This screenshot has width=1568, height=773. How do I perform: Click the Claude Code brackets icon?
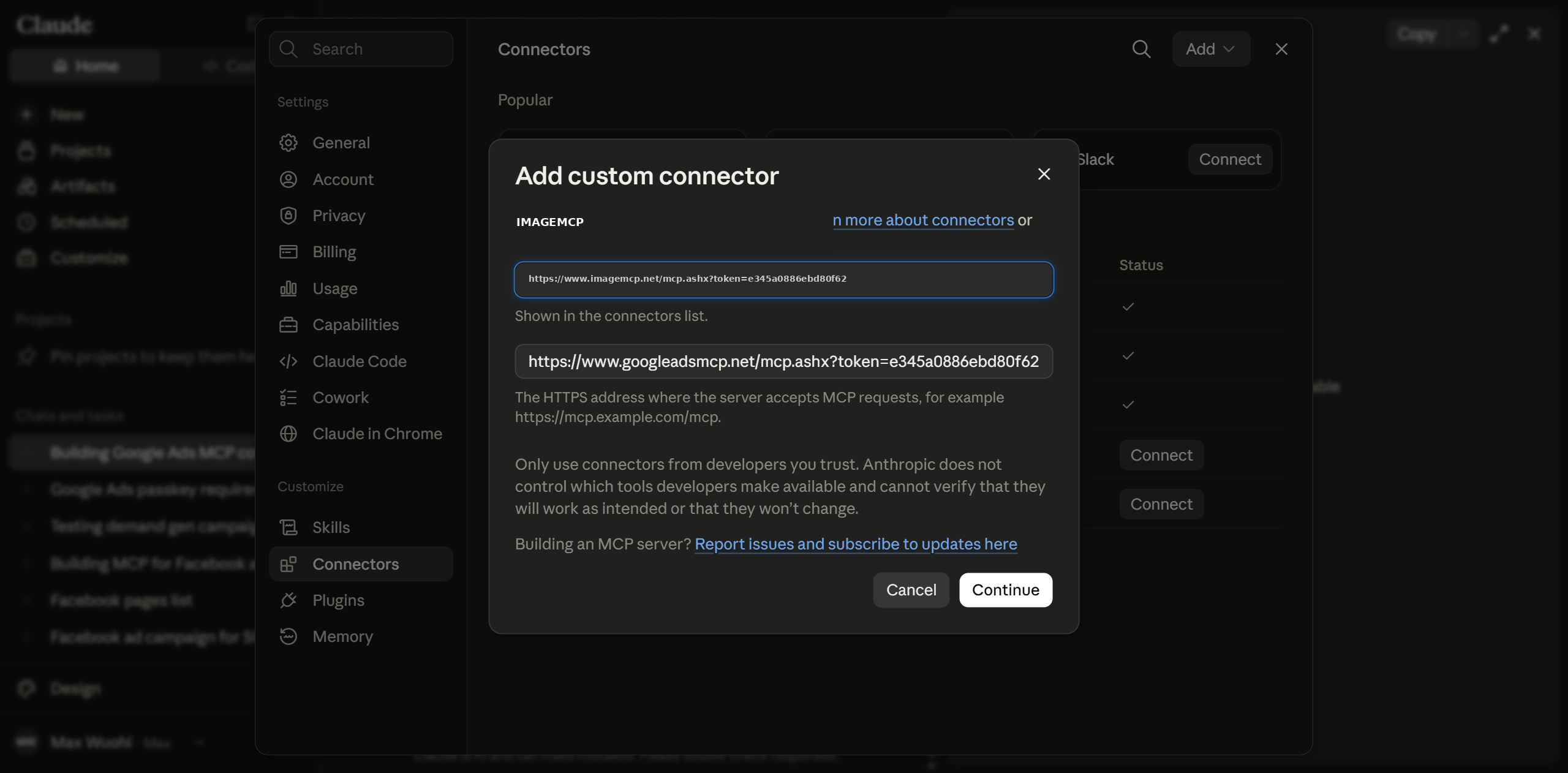tap(288, 361)
